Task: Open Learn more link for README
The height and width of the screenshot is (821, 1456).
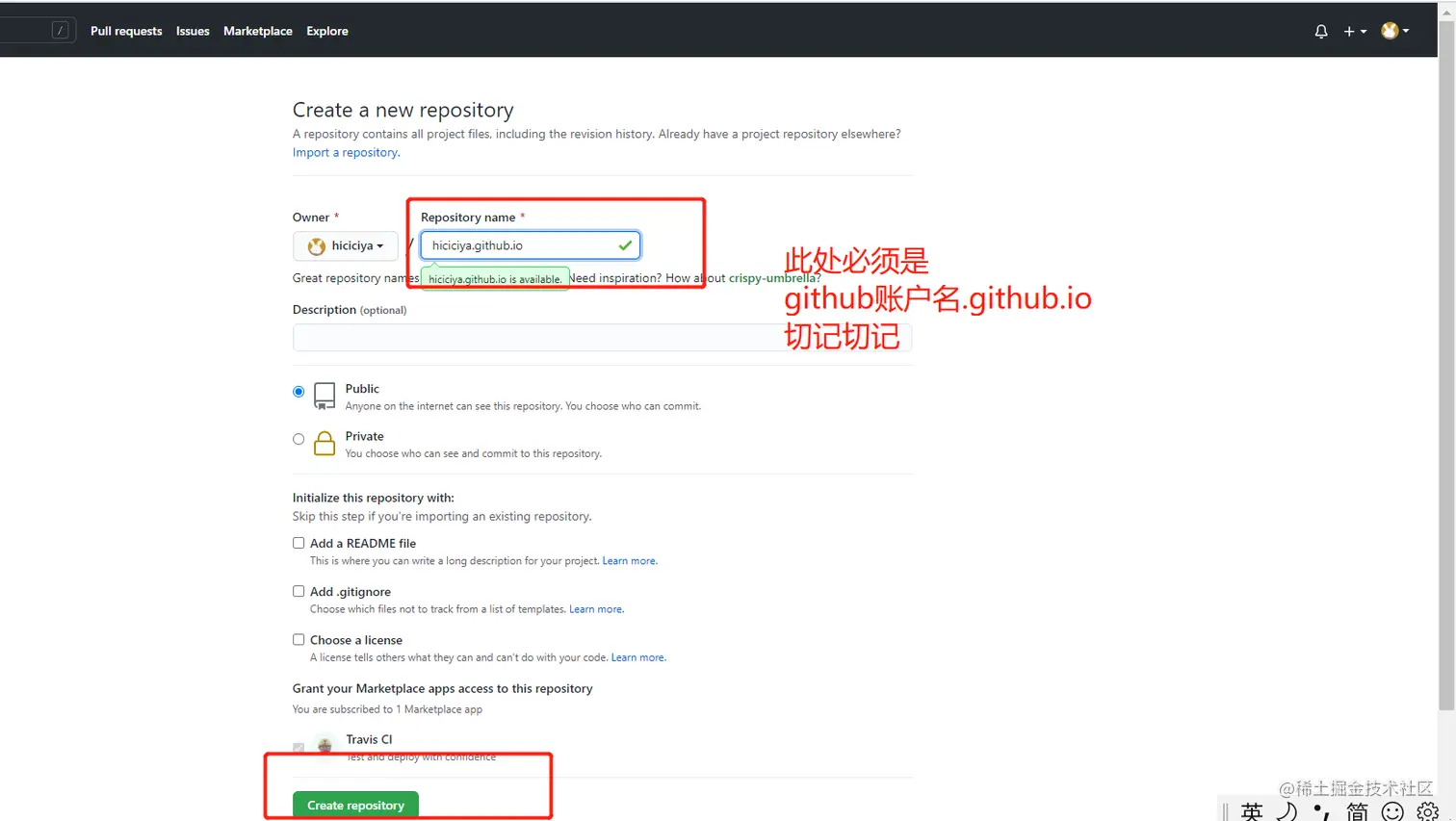Action: point(629,561)
